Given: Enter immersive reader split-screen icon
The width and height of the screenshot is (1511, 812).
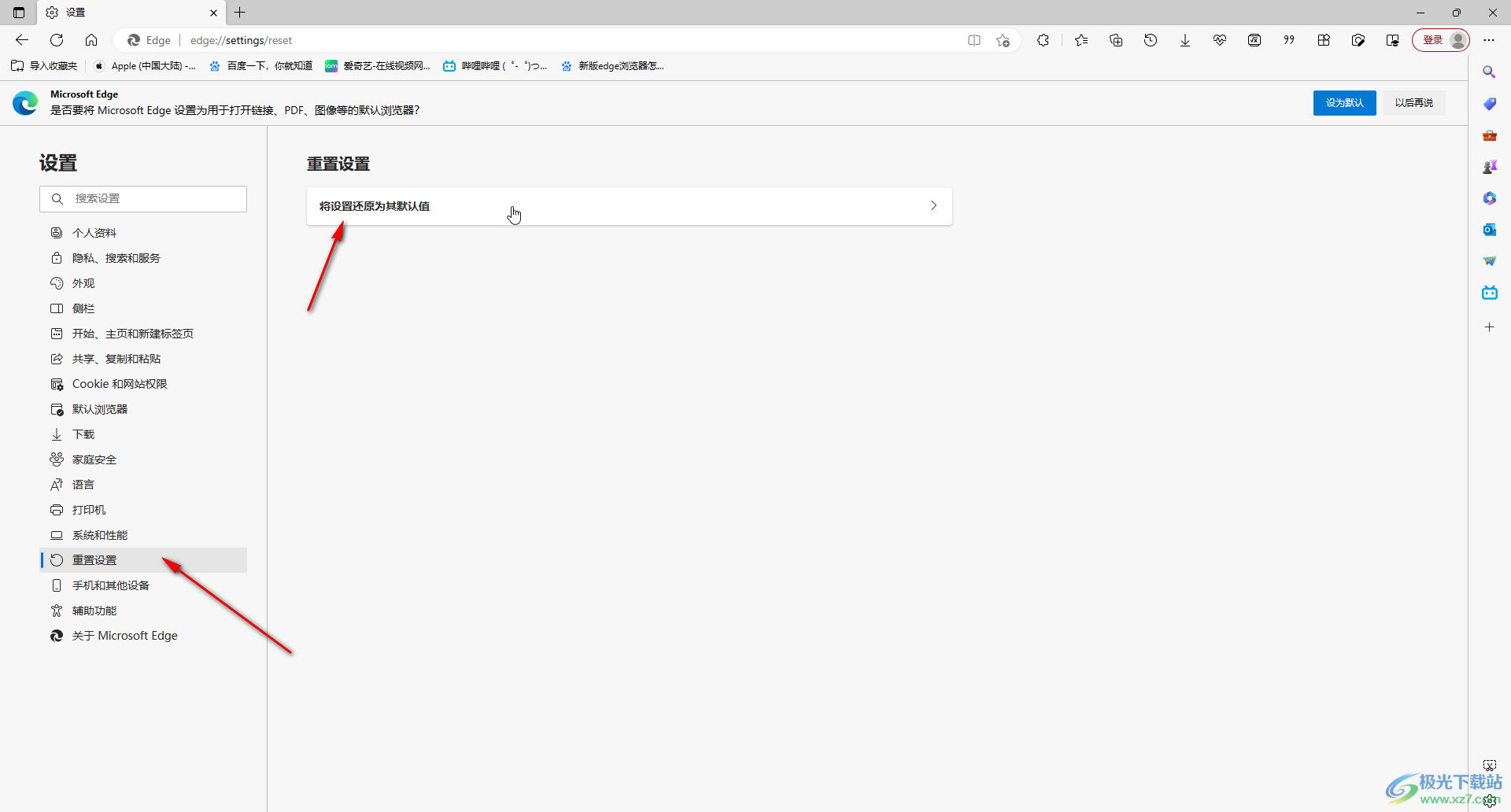Looking at the screenshot, I should [x=974, y=40].
